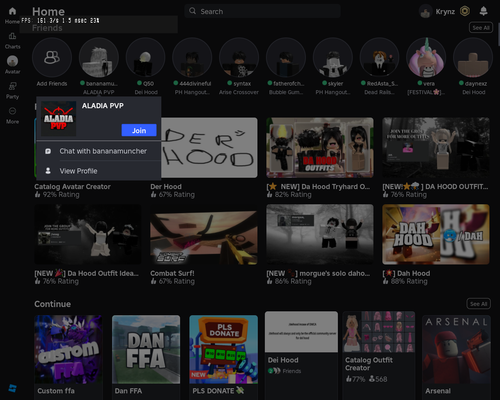
Task: Click the Robux coin icon
Action: [465, 11]
